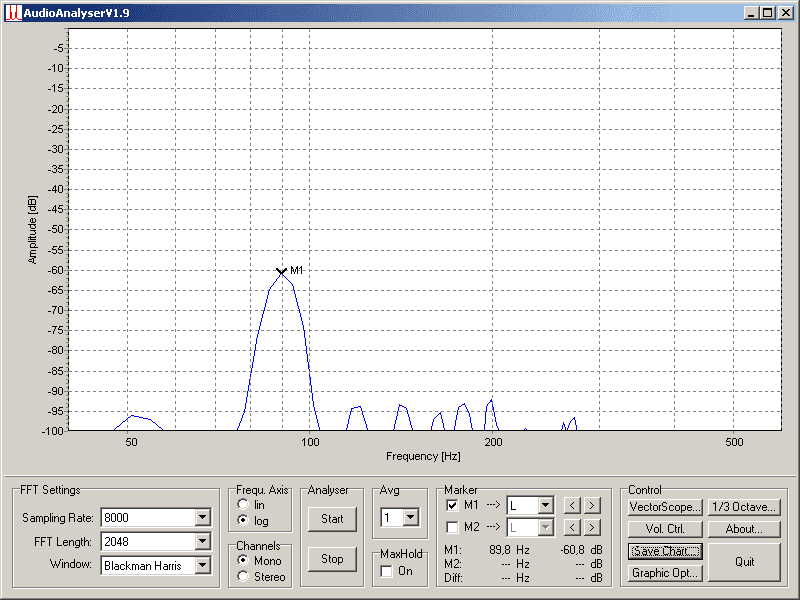Open the Window function dropdown

point(203,565)
